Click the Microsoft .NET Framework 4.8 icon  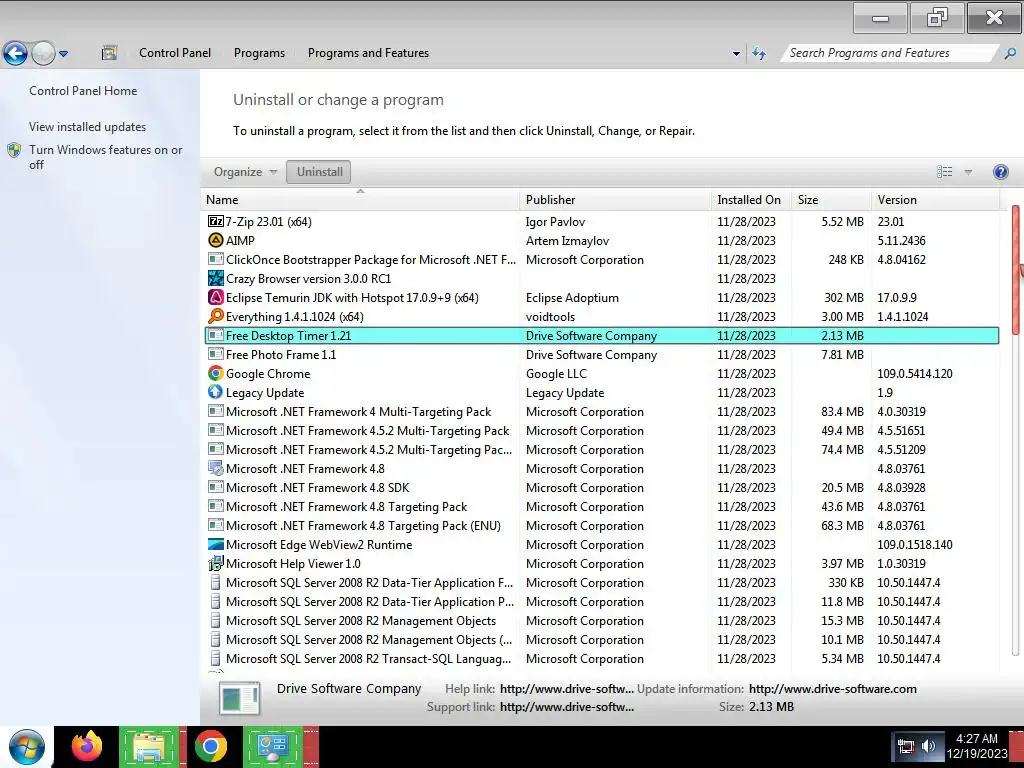click(x=216, y=468)
